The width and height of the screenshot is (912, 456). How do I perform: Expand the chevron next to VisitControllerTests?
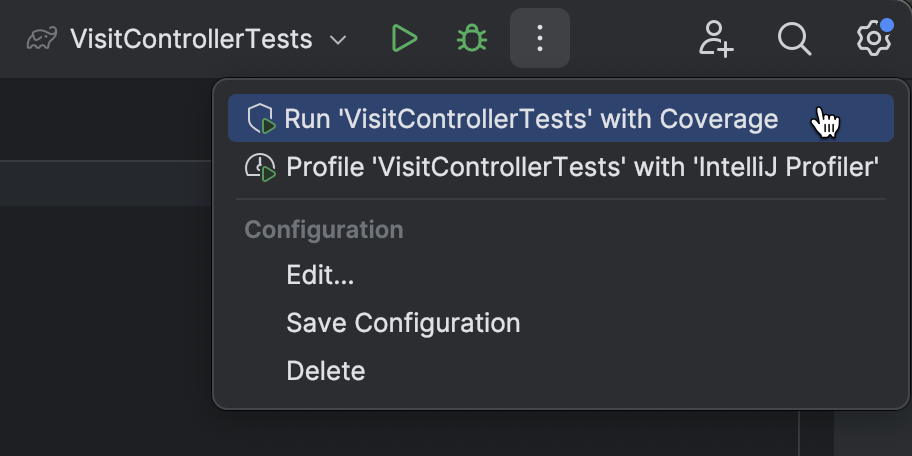click(x=338, y=41)
